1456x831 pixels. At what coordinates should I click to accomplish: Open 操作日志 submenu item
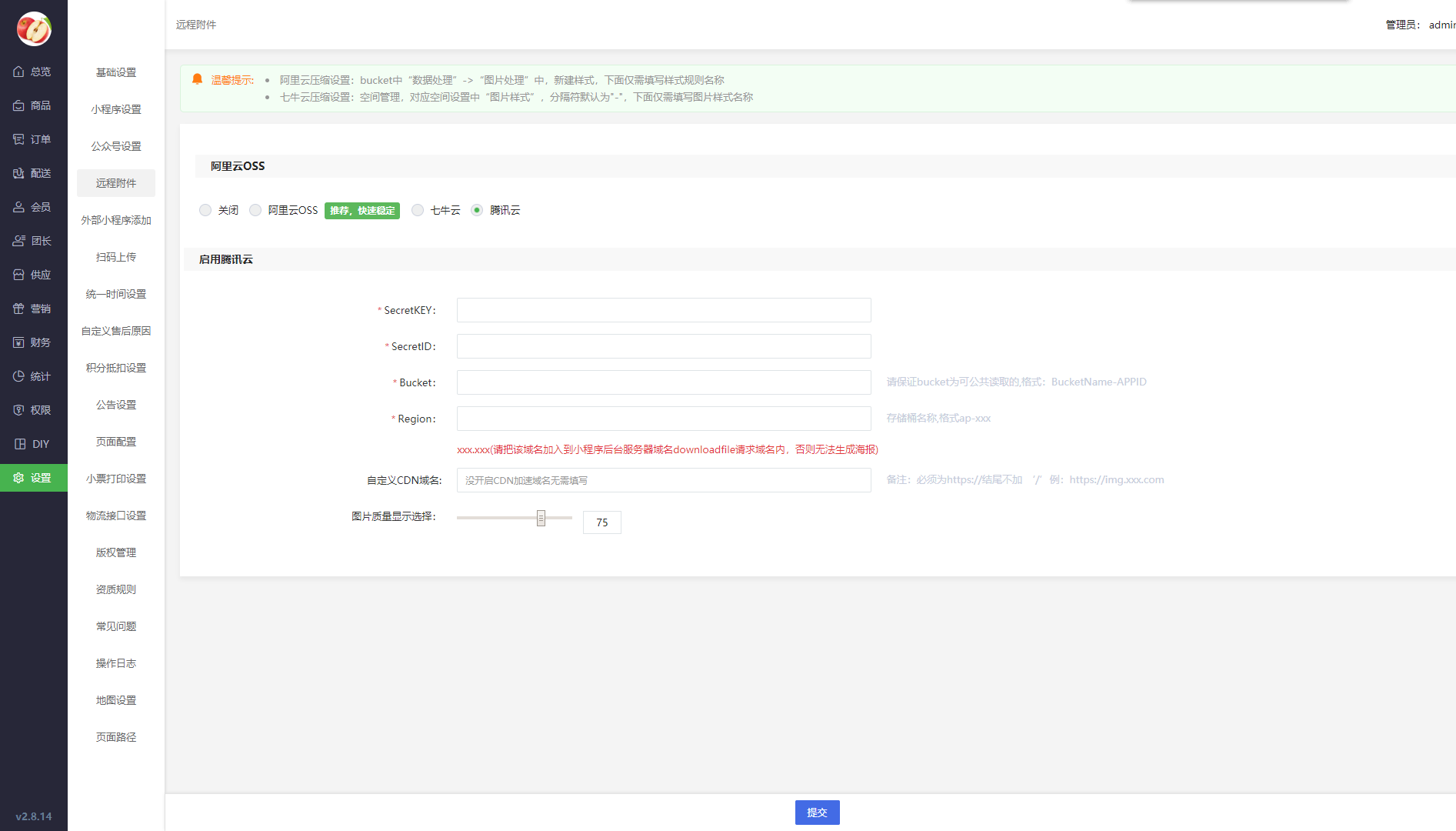pos(116,663)
